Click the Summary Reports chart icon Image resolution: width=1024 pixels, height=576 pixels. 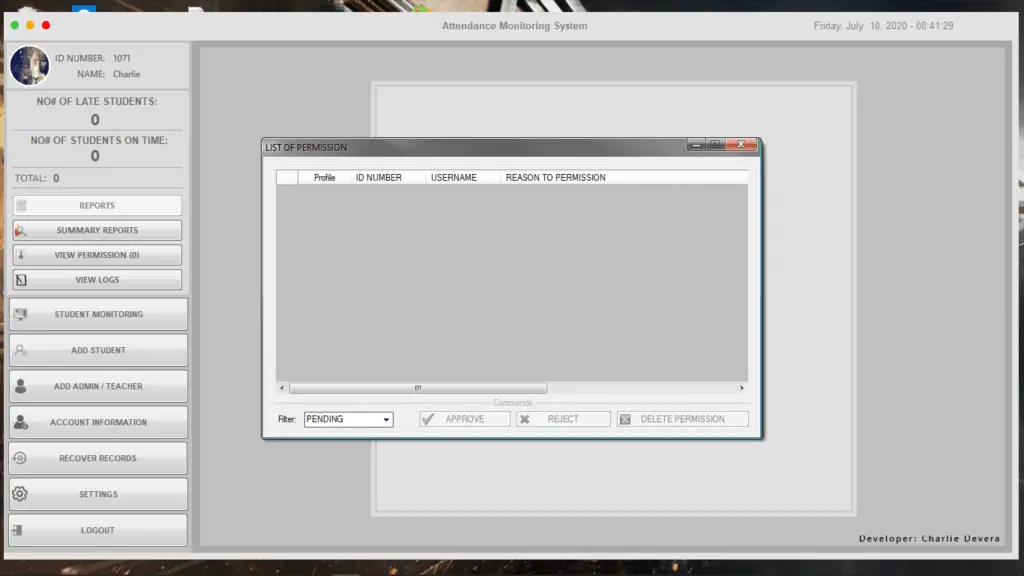click(x=21, y=230)
